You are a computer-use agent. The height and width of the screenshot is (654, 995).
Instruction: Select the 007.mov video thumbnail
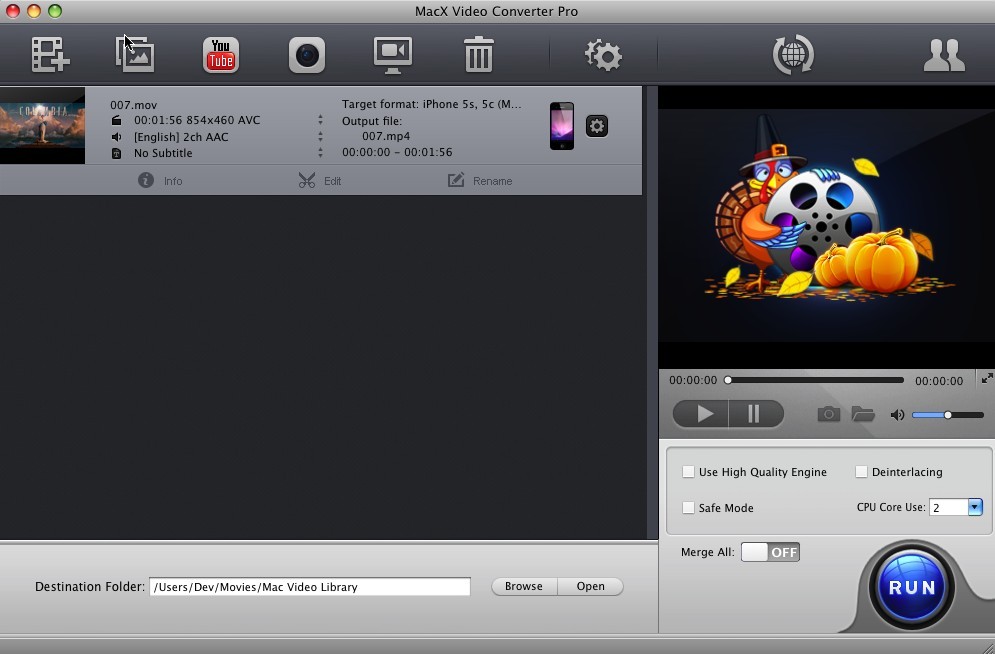click(x=43, y=126)
